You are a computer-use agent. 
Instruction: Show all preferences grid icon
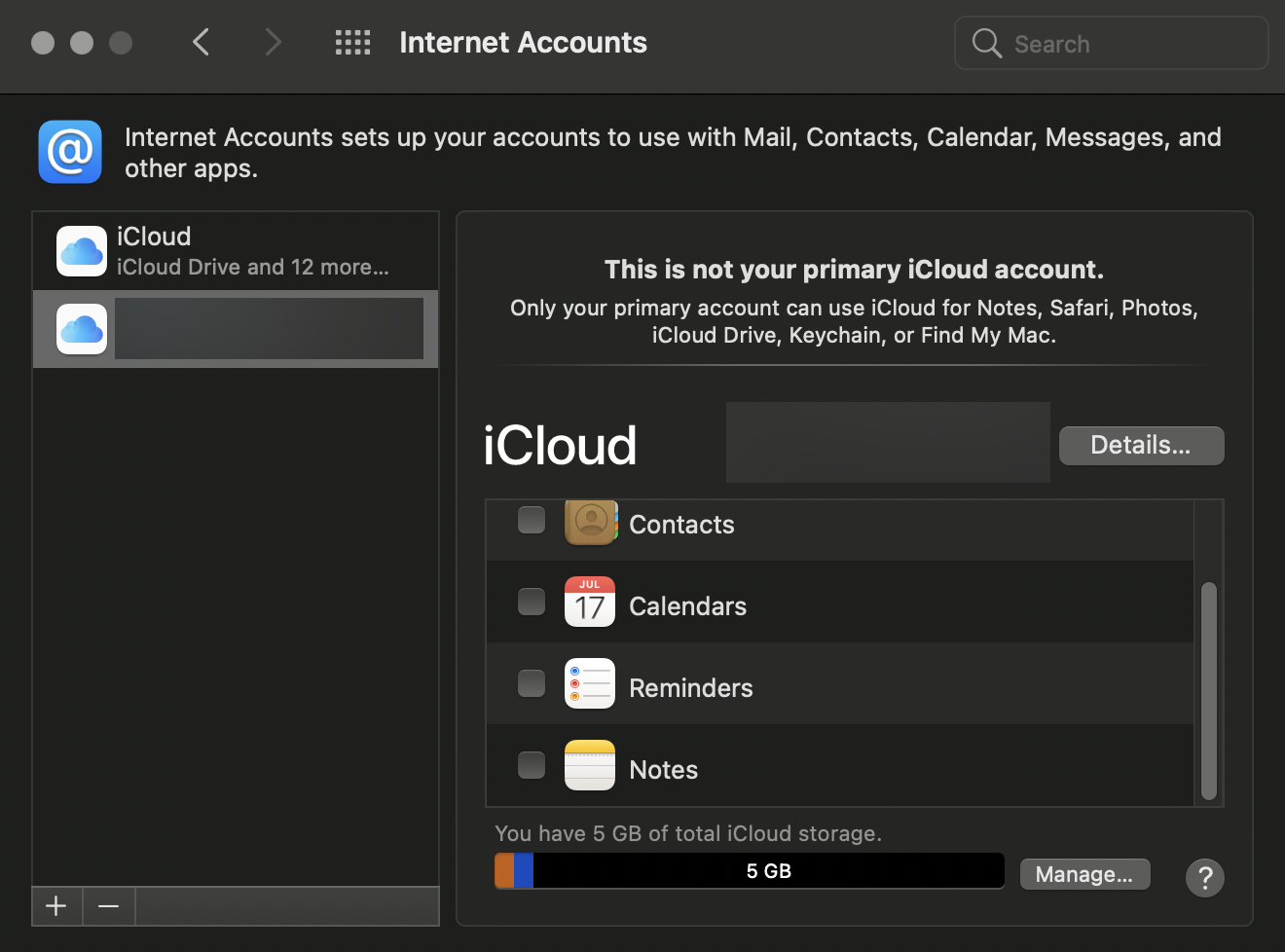click(x=352, y=42)
